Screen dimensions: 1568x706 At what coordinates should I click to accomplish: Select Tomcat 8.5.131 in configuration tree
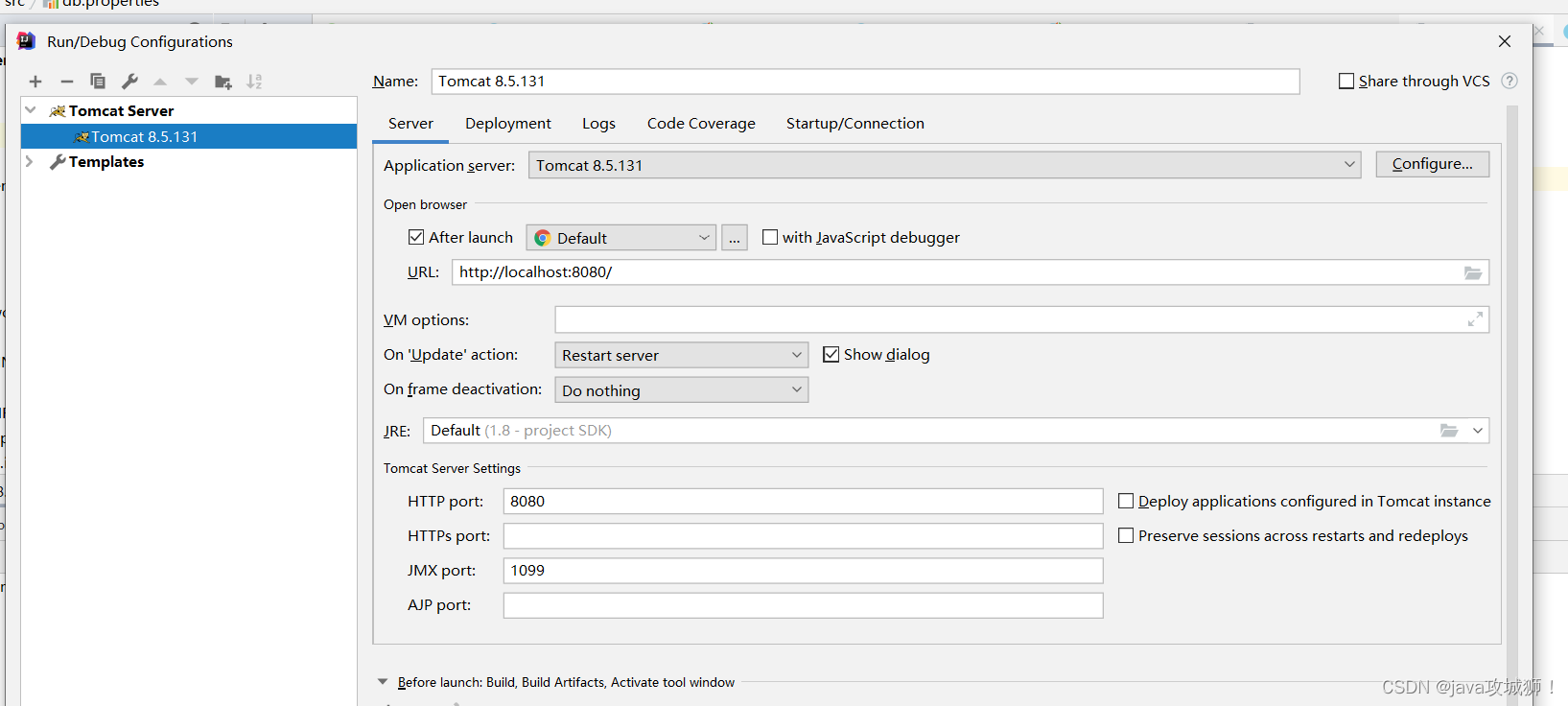pyautogui.click(x=189, y=136)
